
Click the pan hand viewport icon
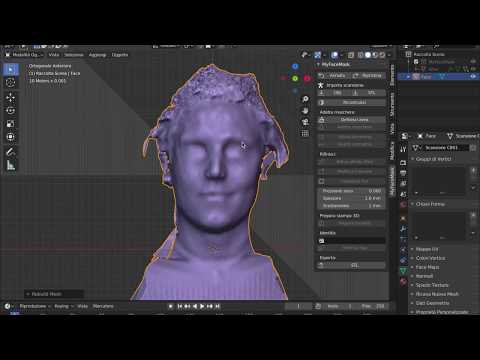point(305,111)
